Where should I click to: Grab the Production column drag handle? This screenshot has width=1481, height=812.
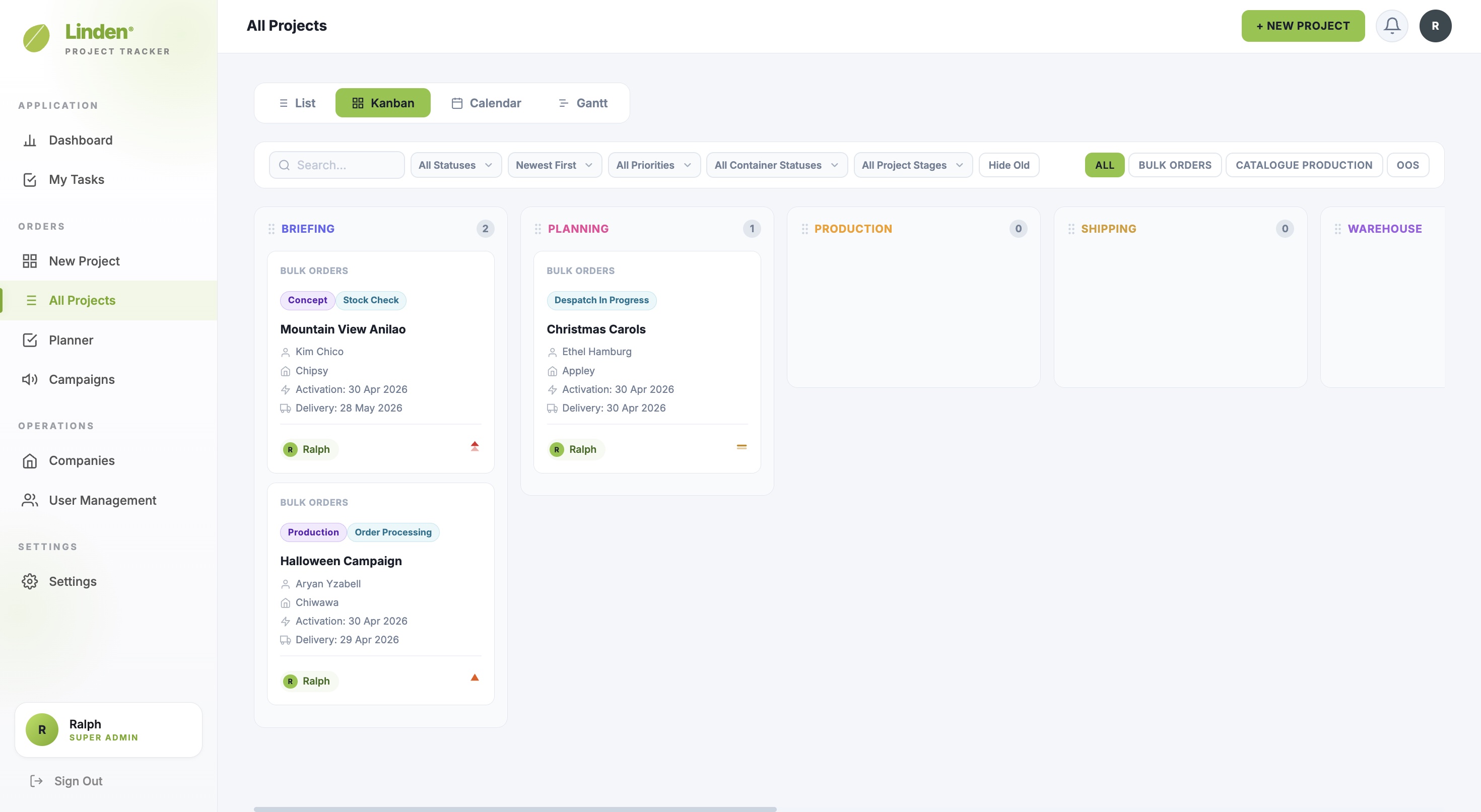click(804, 229)
